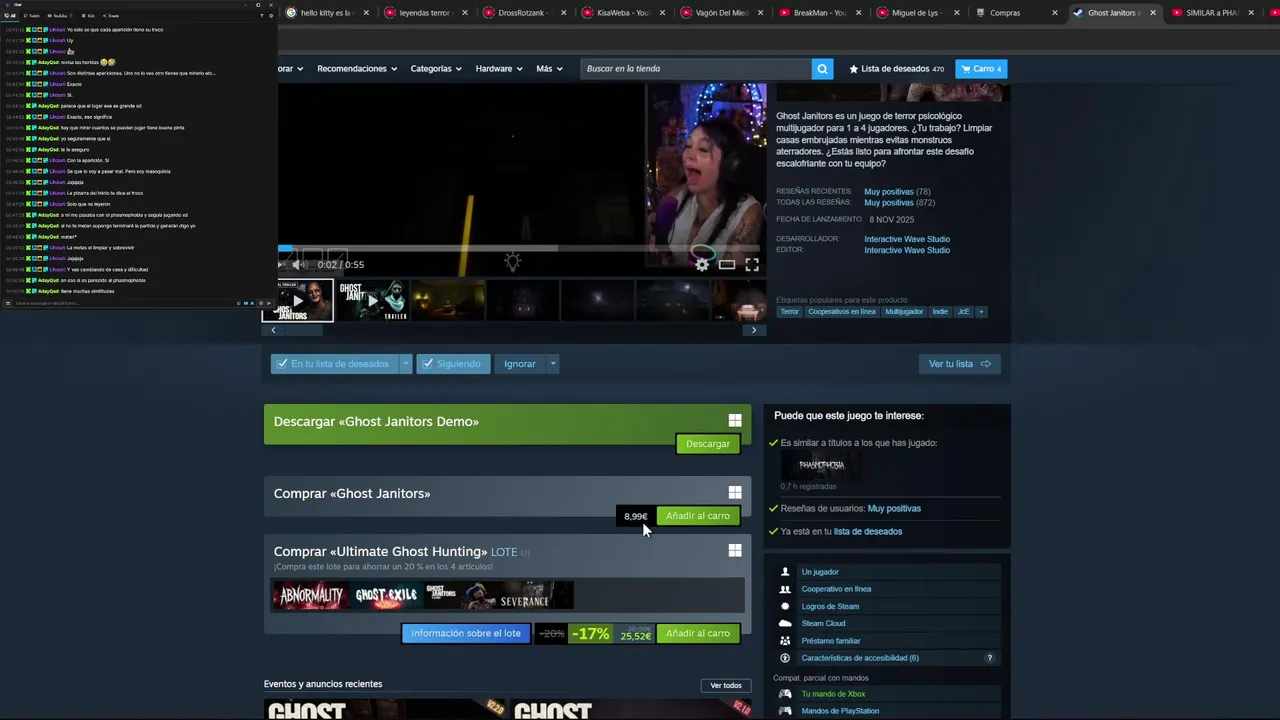Select the Twitch tab in Chat window
Screen dimensions: 1280x720
tap(34, 16)
